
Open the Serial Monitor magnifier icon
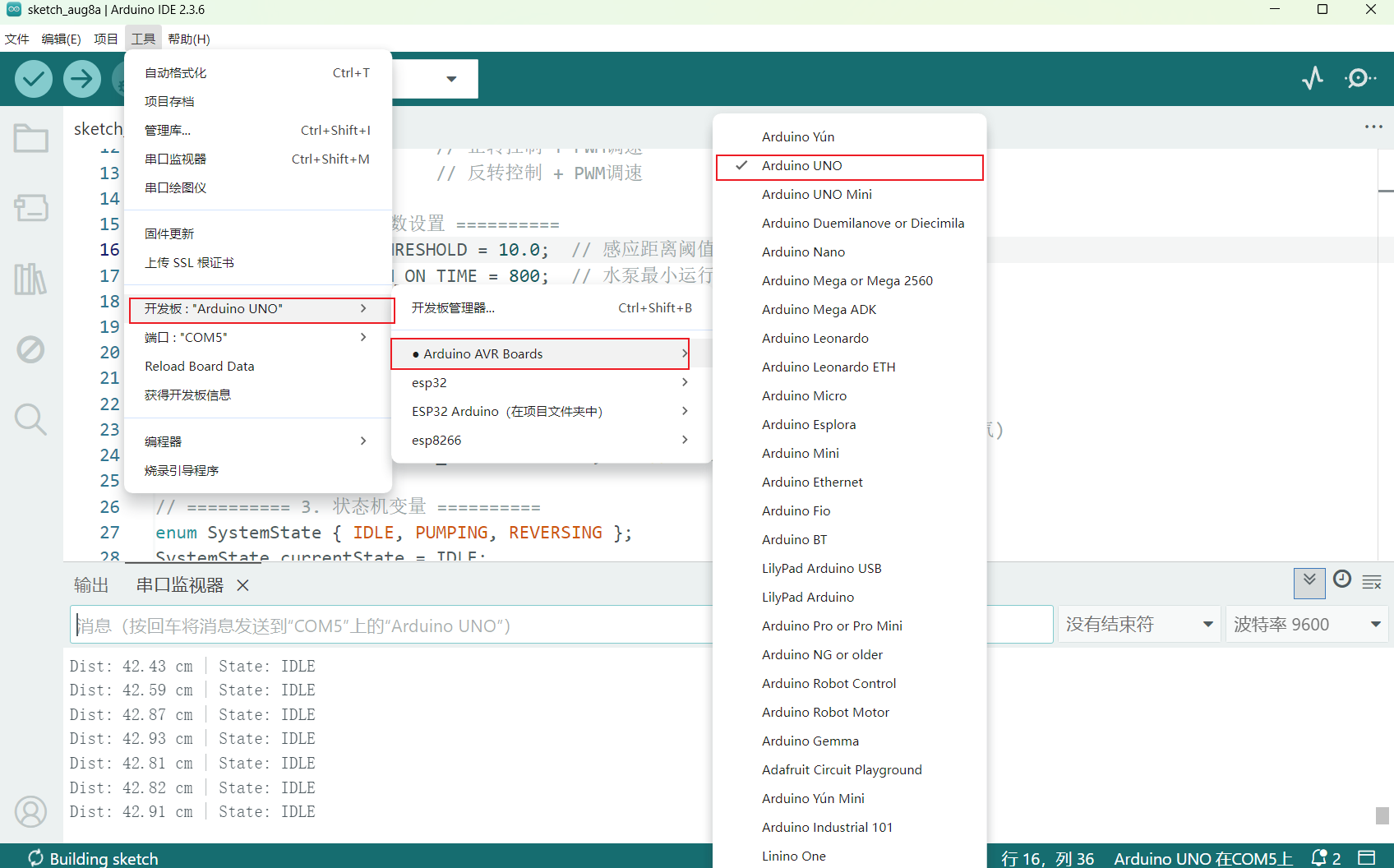(x=1360, y=78)
